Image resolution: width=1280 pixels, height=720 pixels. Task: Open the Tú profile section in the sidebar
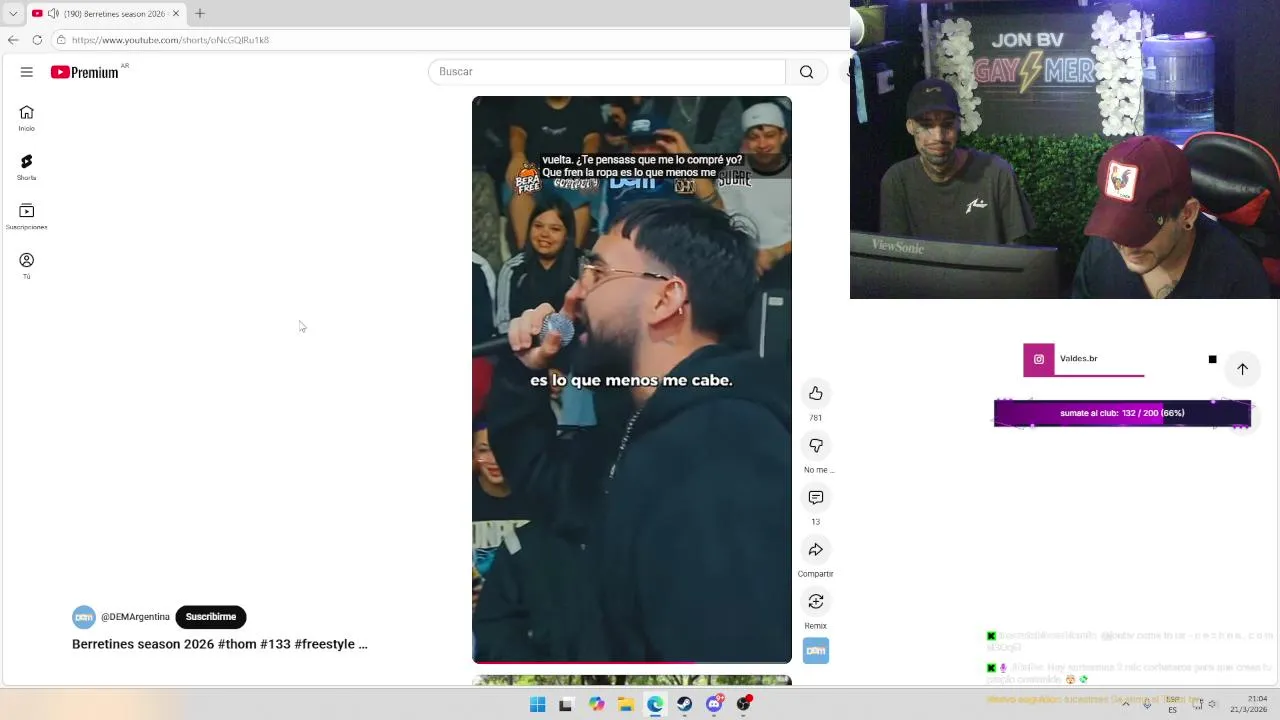[x=27, y=265]
